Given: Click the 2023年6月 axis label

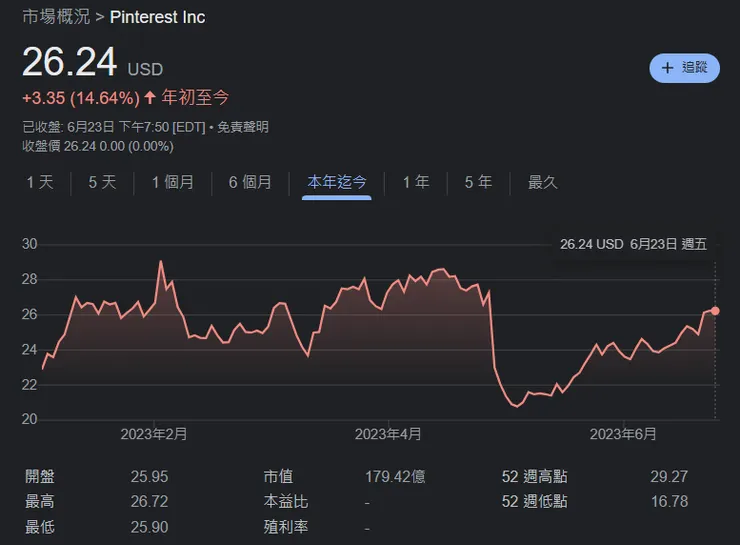Looking at the screenshot, I should pyautogui.click(x=623, y=434).
